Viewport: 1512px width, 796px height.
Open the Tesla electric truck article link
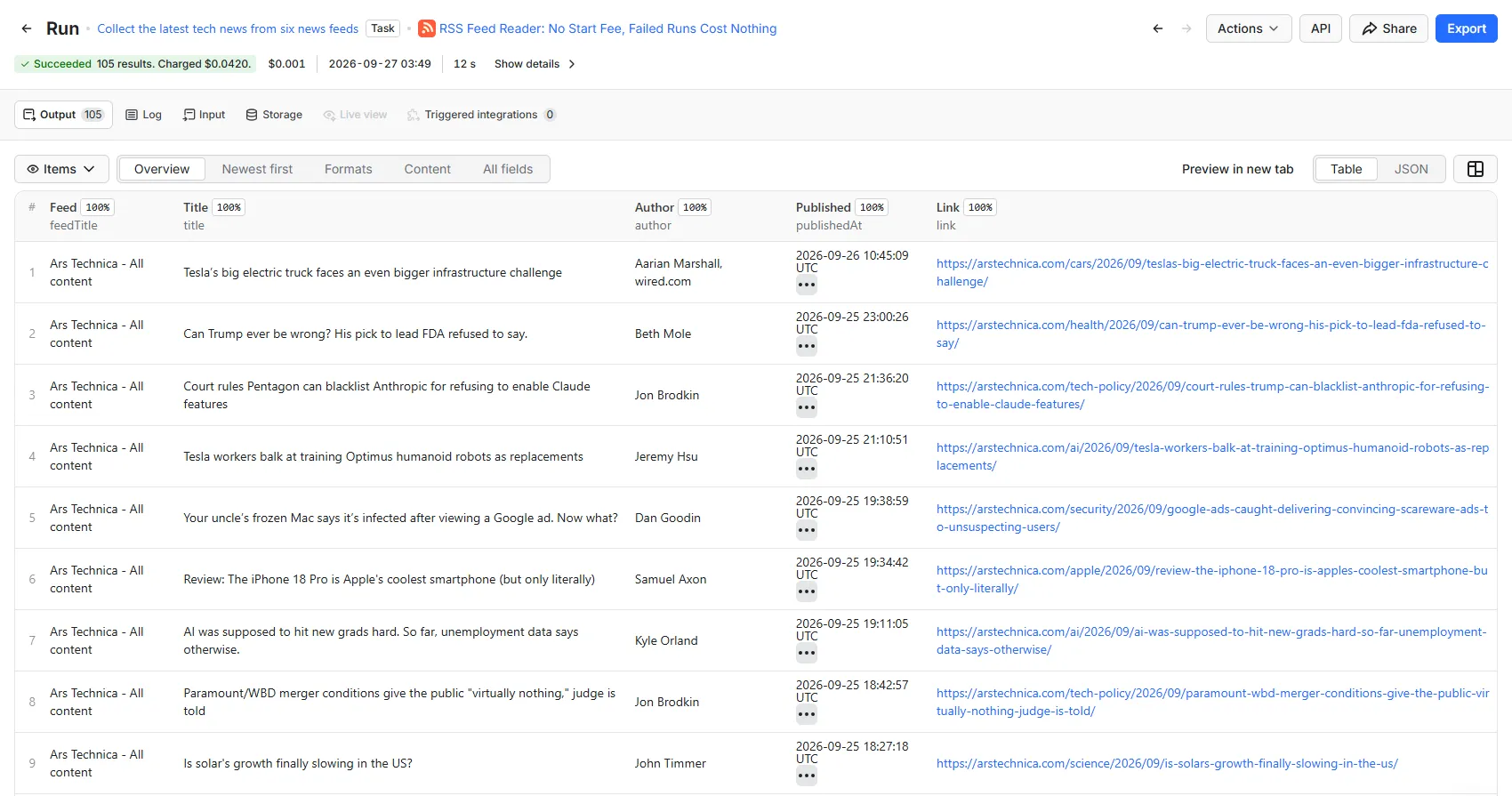click(x=1212, y=272)
